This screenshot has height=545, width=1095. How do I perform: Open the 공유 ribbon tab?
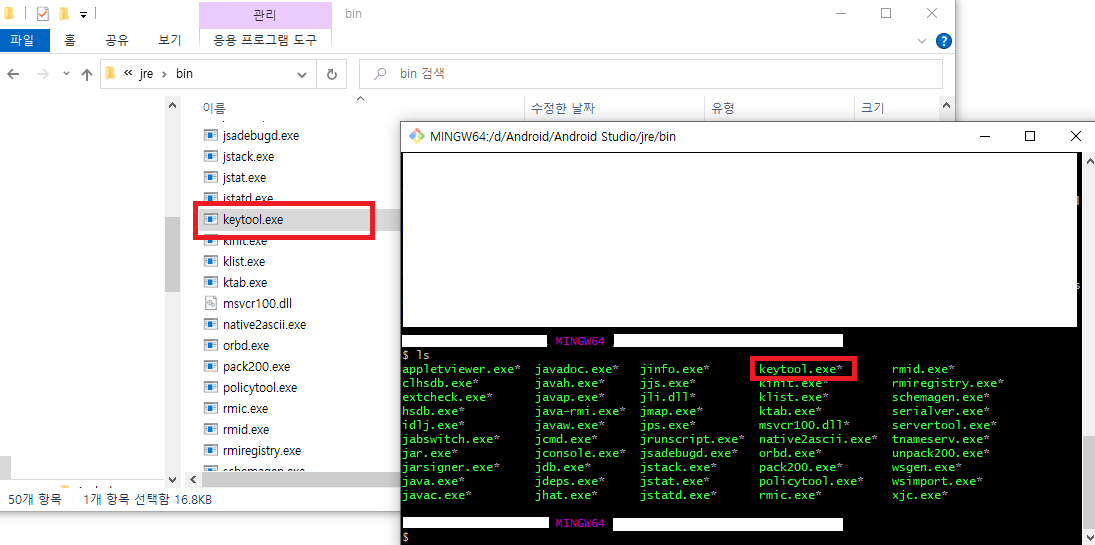(117, 41)
